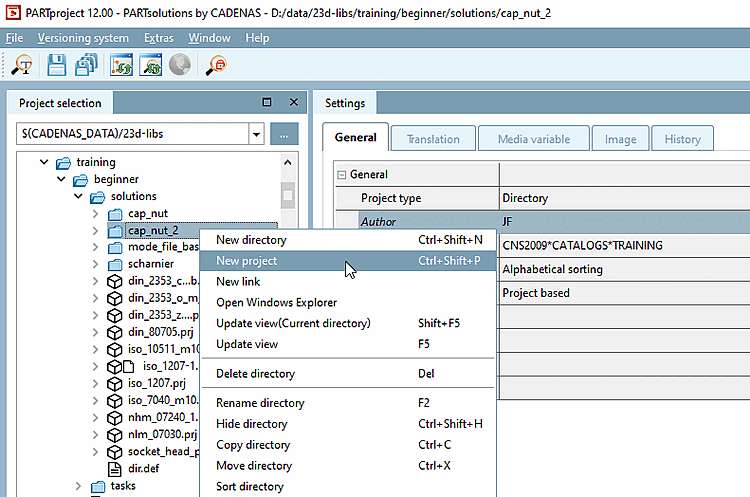Click the dir.def file icon
750x497 pixels.
tap(114, 467)
